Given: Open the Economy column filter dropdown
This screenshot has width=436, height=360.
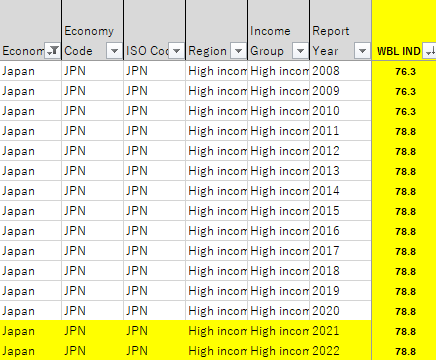Looking at the screenshot, I should [x=52, y=51].
